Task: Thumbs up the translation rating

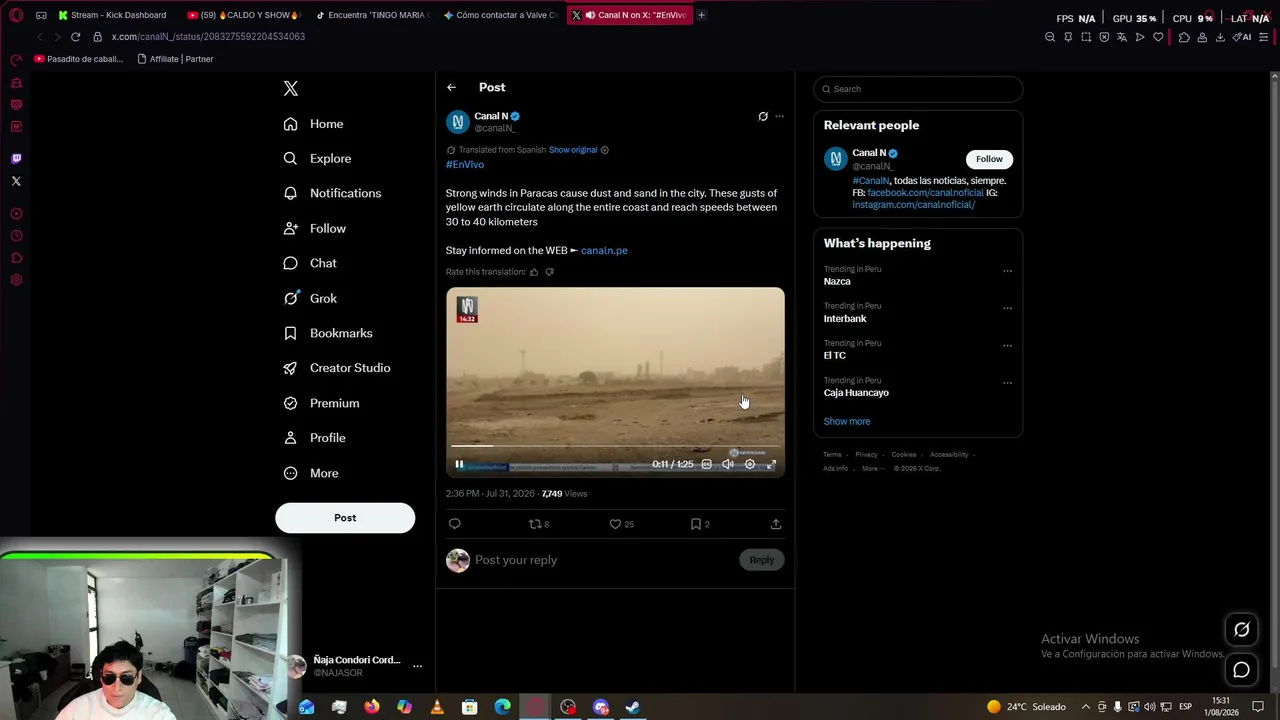Action: coord(534,272)
